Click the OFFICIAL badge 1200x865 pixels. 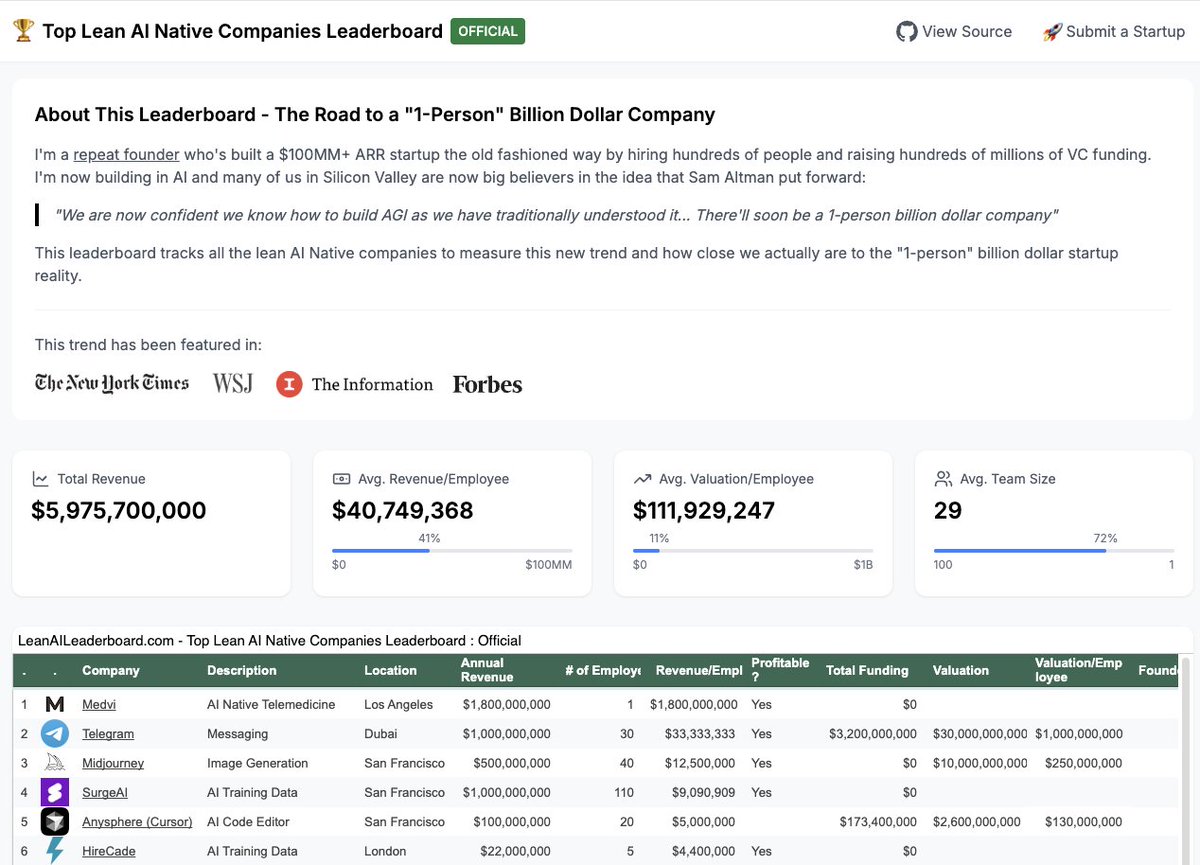point(488,31)
